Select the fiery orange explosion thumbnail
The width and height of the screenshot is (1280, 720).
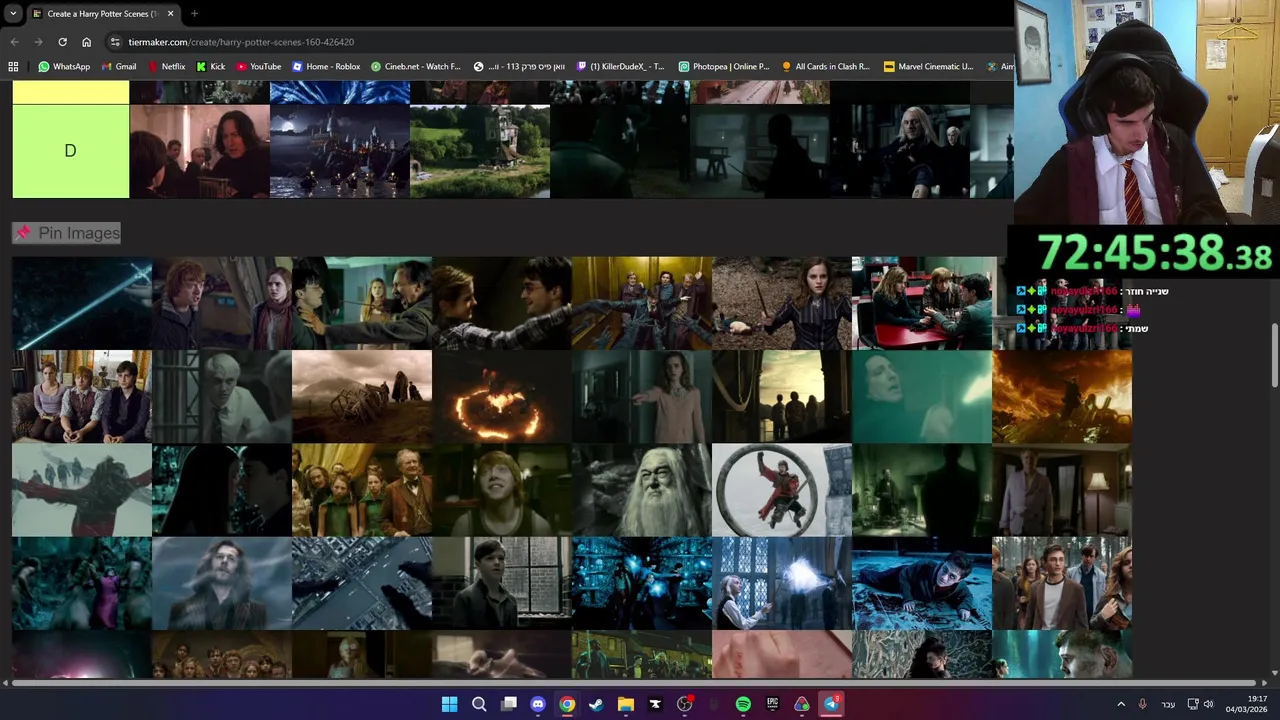[1062, 397]
